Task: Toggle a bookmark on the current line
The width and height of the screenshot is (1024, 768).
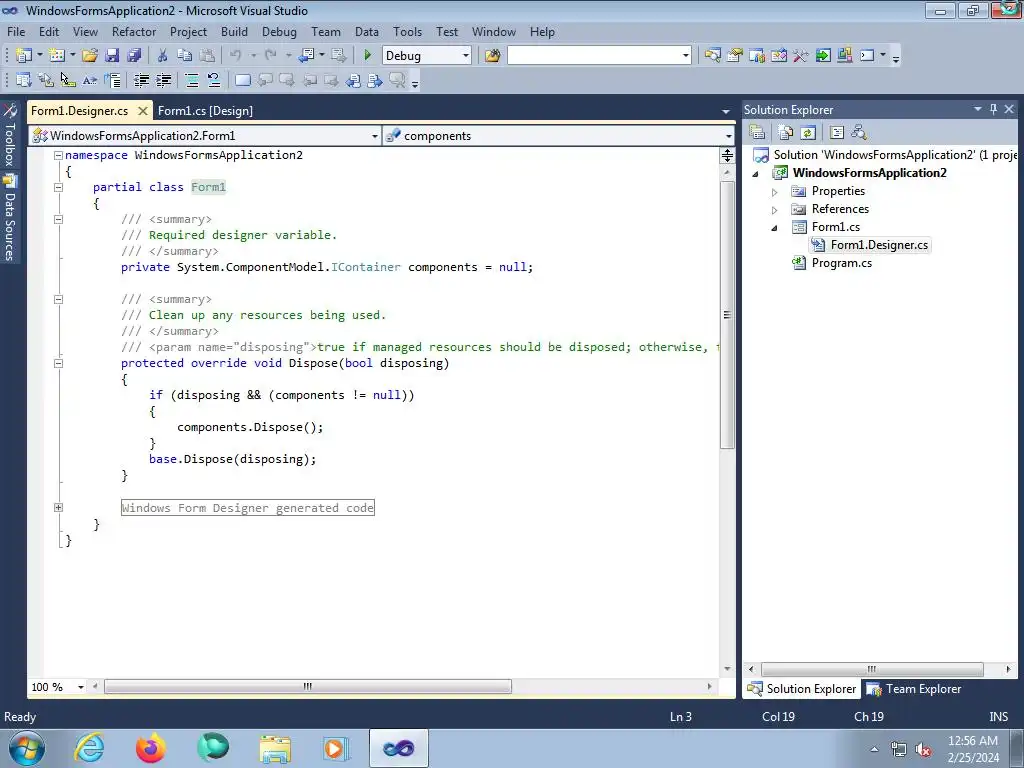Action: tap(242, 80)
